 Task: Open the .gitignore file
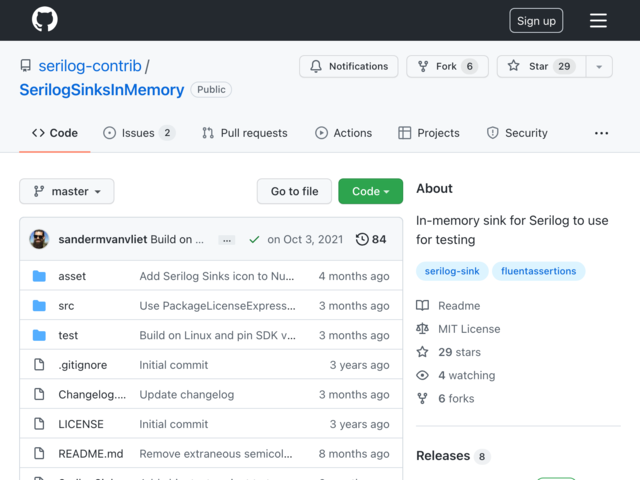[x=82, y=365]
